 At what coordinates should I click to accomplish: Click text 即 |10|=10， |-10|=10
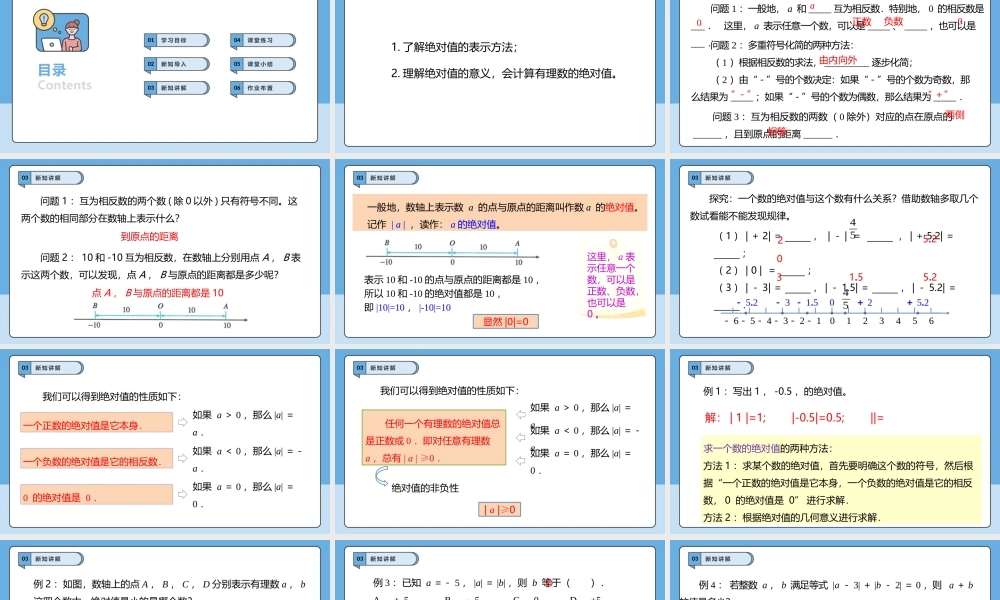click(x=408, y=307)
